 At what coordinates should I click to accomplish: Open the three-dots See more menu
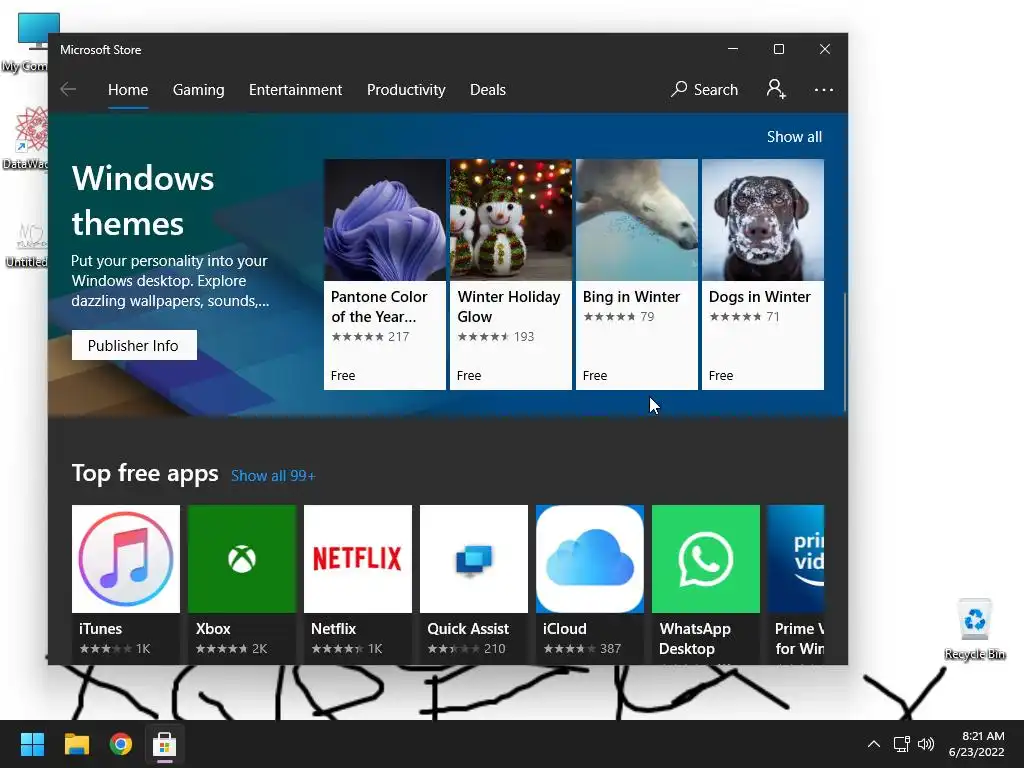click(824, 90)
